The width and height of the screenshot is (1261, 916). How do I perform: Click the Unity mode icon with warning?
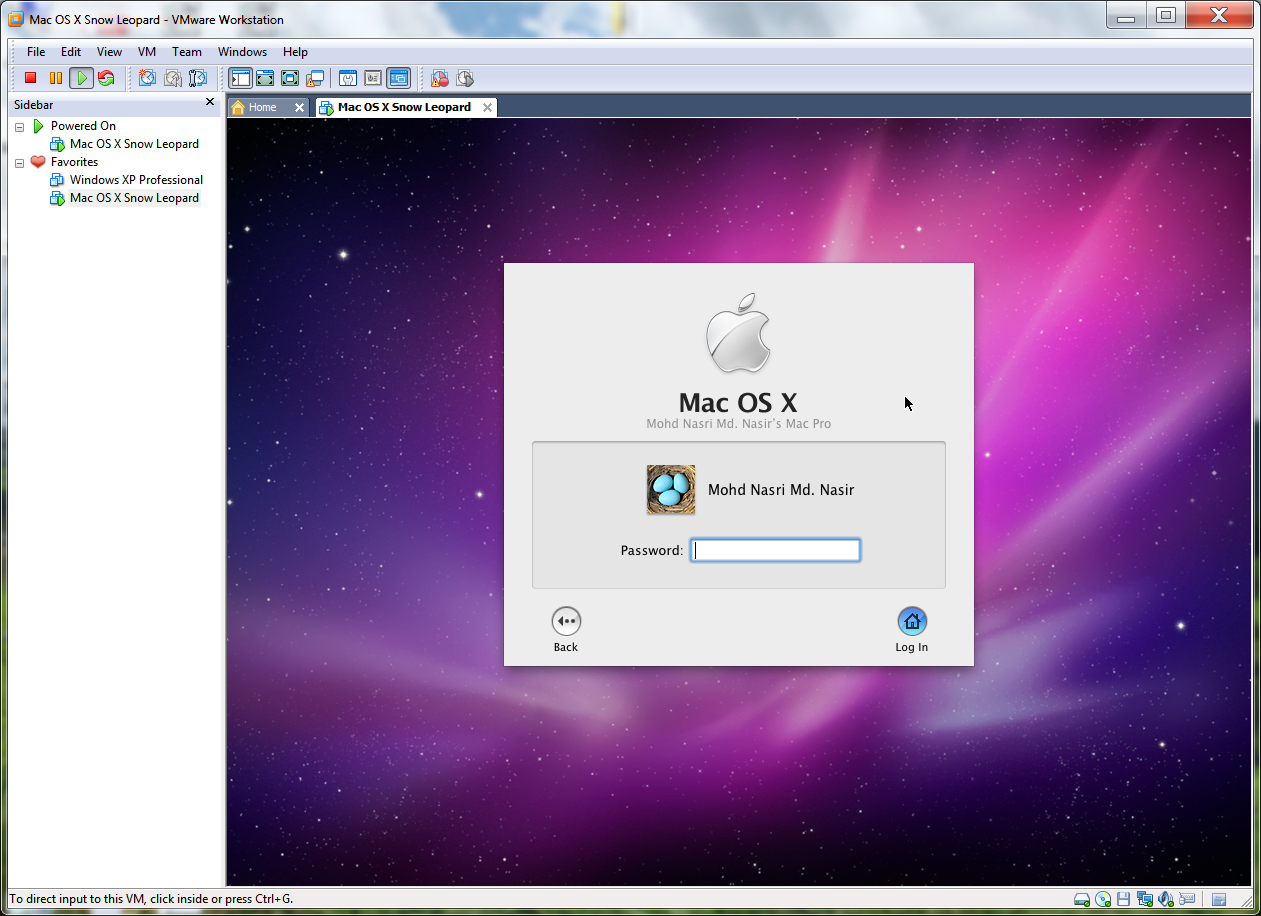pyautogui.click(x=315, y=78)
